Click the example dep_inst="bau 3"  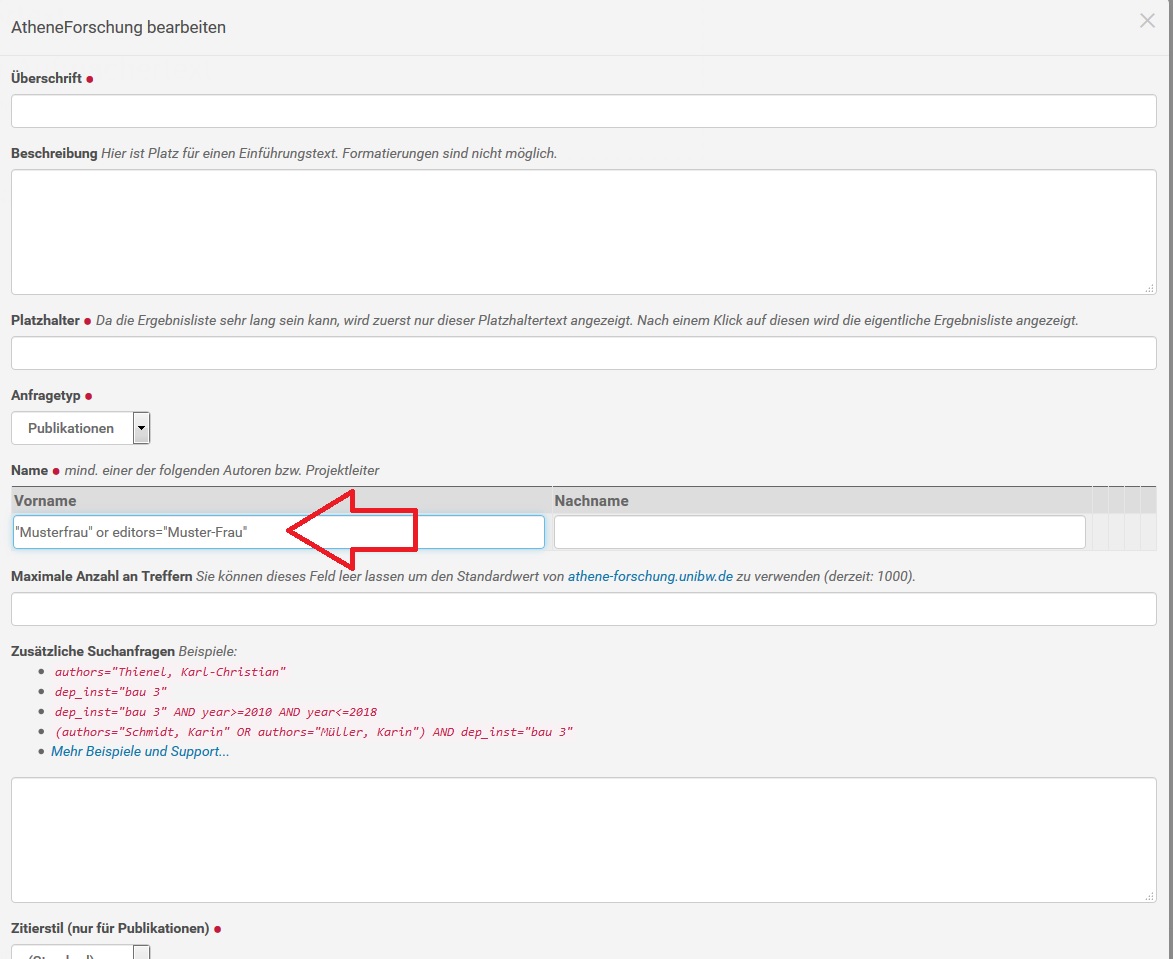click(x=111, y=692)
